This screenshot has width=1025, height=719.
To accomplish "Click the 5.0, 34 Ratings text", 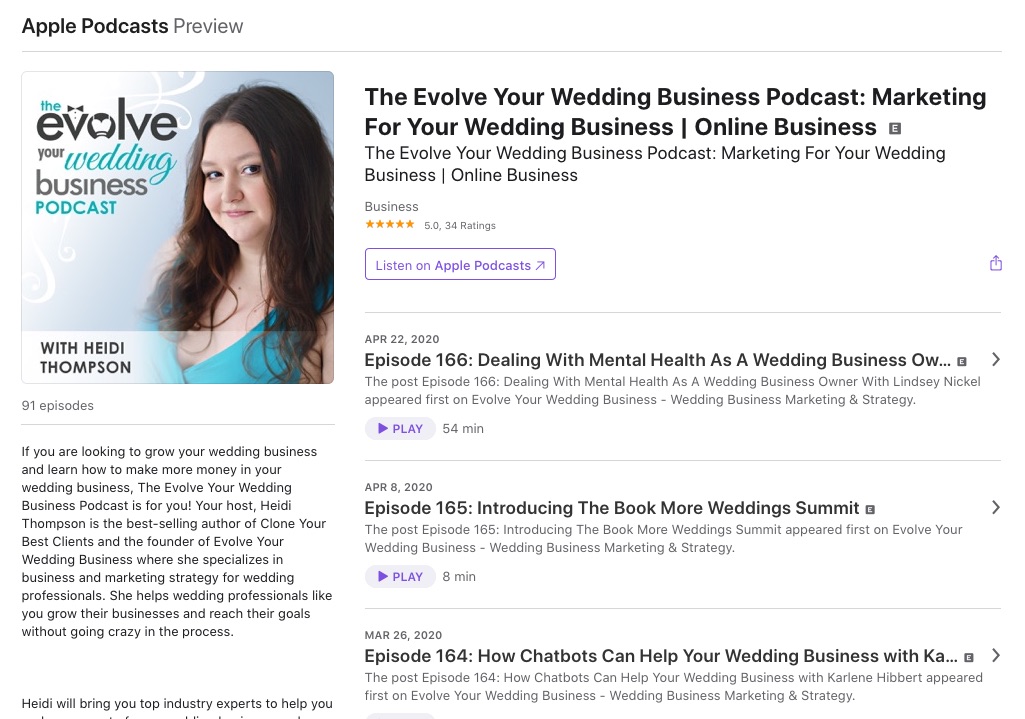I will pos(460,226).
